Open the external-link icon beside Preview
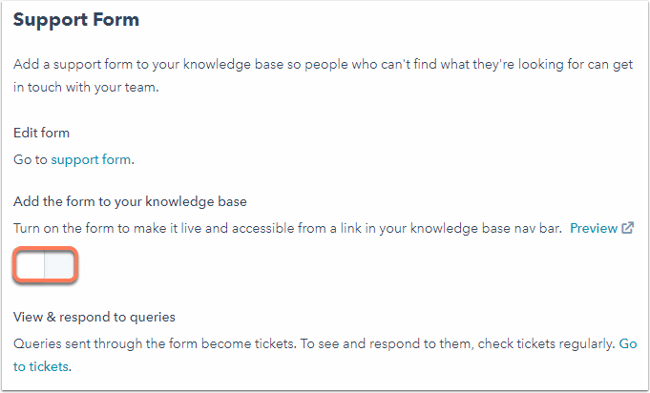 (628, 228)
